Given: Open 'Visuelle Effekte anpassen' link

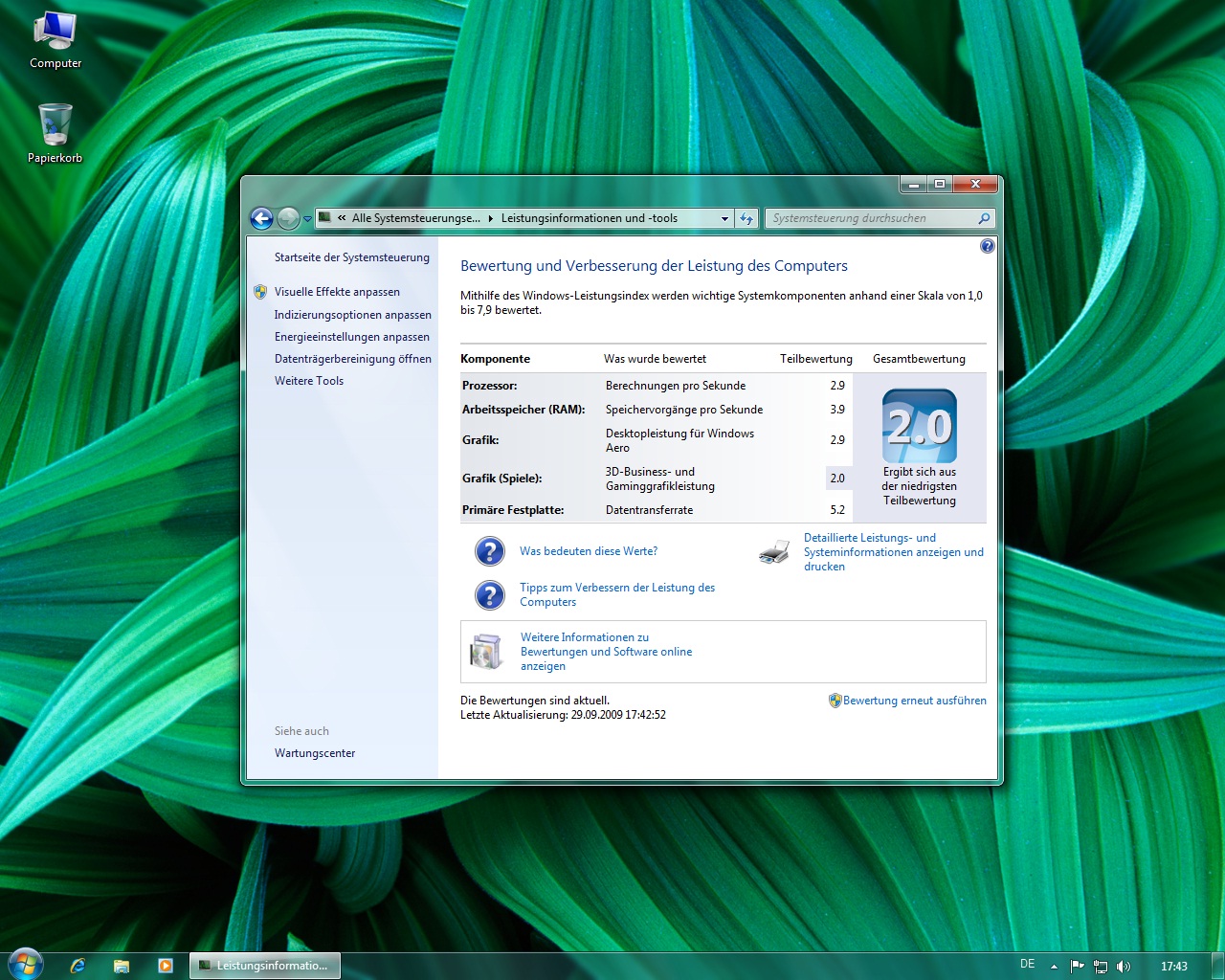Looking at the screenshot, I should (x=337, y=292).
